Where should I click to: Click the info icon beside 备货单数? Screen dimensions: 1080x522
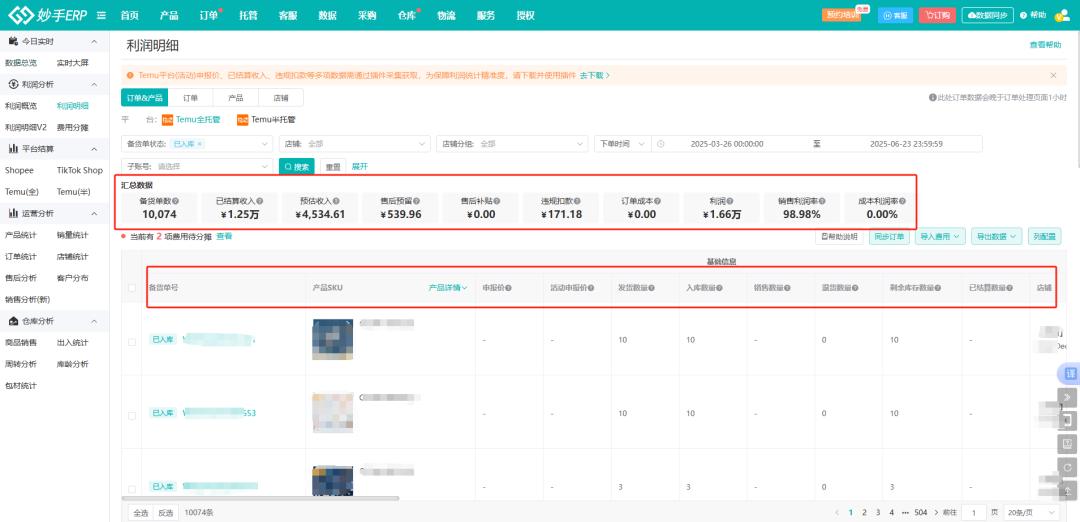point(177,201)
